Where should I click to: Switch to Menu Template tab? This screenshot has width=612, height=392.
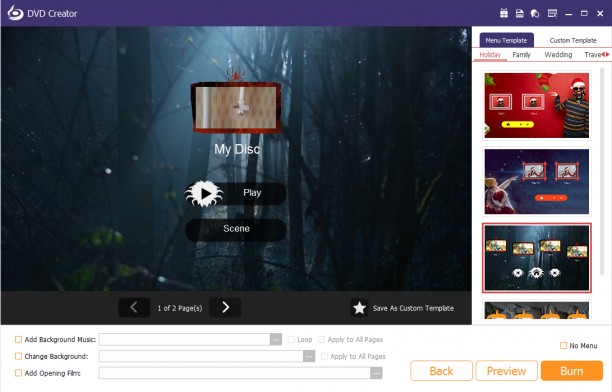click(506, 40)
